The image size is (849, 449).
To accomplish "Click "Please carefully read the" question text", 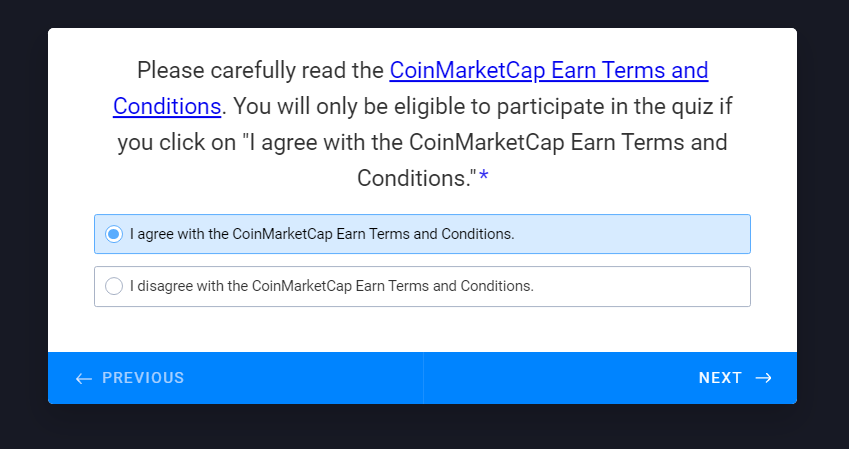I will (x=260, y=71).
